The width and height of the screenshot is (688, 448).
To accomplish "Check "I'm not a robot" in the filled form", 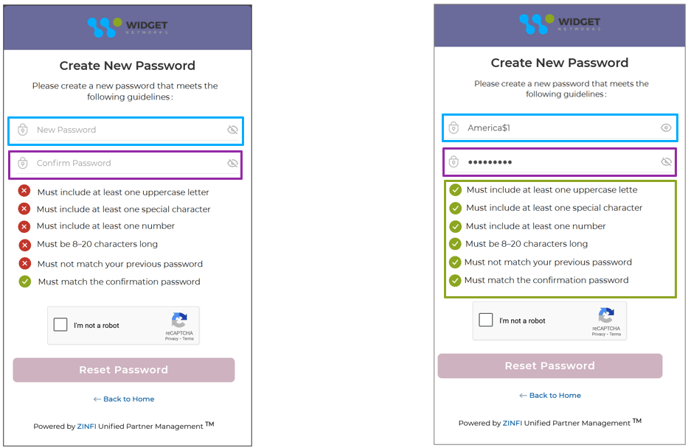I will tap(486, 320).
